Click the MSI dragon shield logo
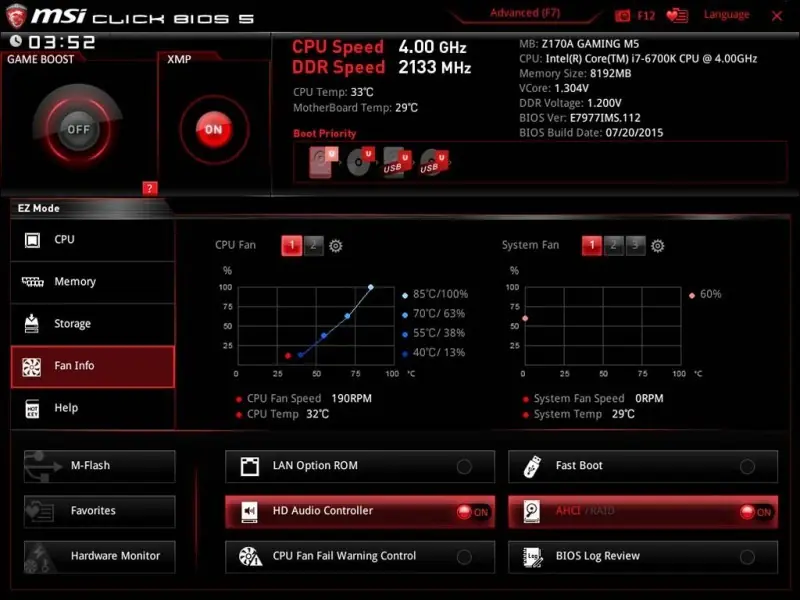The image size is (800, 600). coord(15,17)
